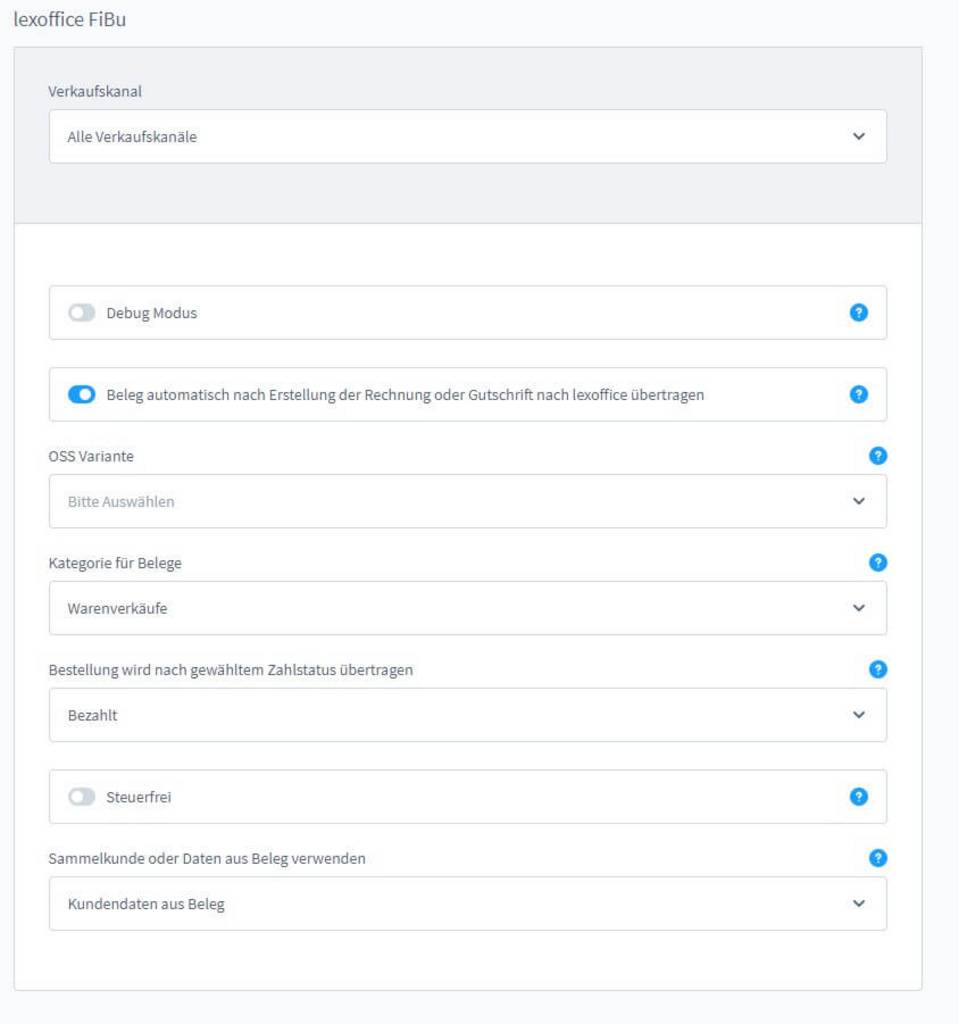The width and height of the screenshot is (959, 1024).
Task: Enable the Debug Modus toggle switch
Action: (82, 313)
